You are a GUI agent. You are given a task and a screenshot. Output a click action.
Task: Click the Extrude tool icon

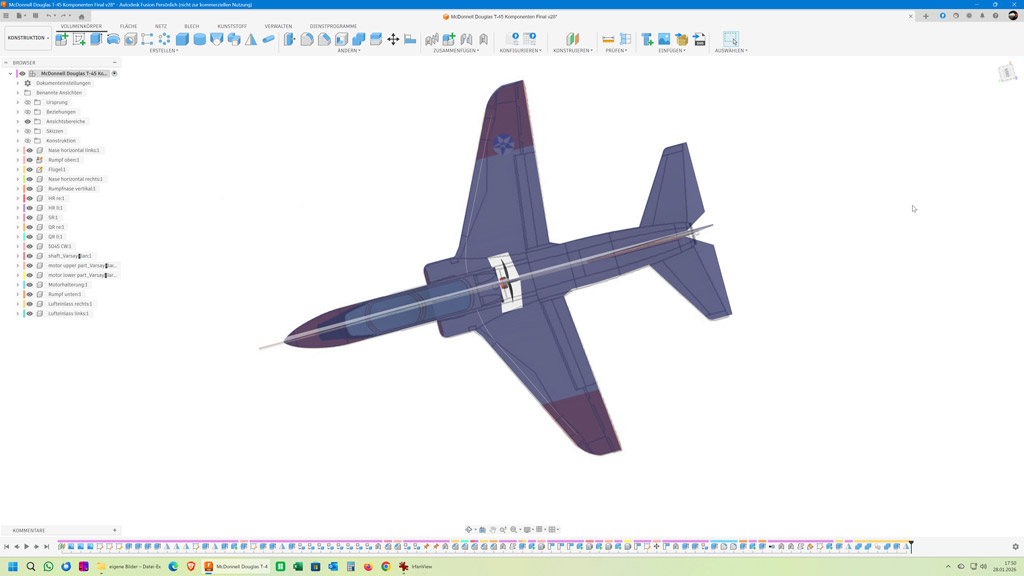coord(96,39)
